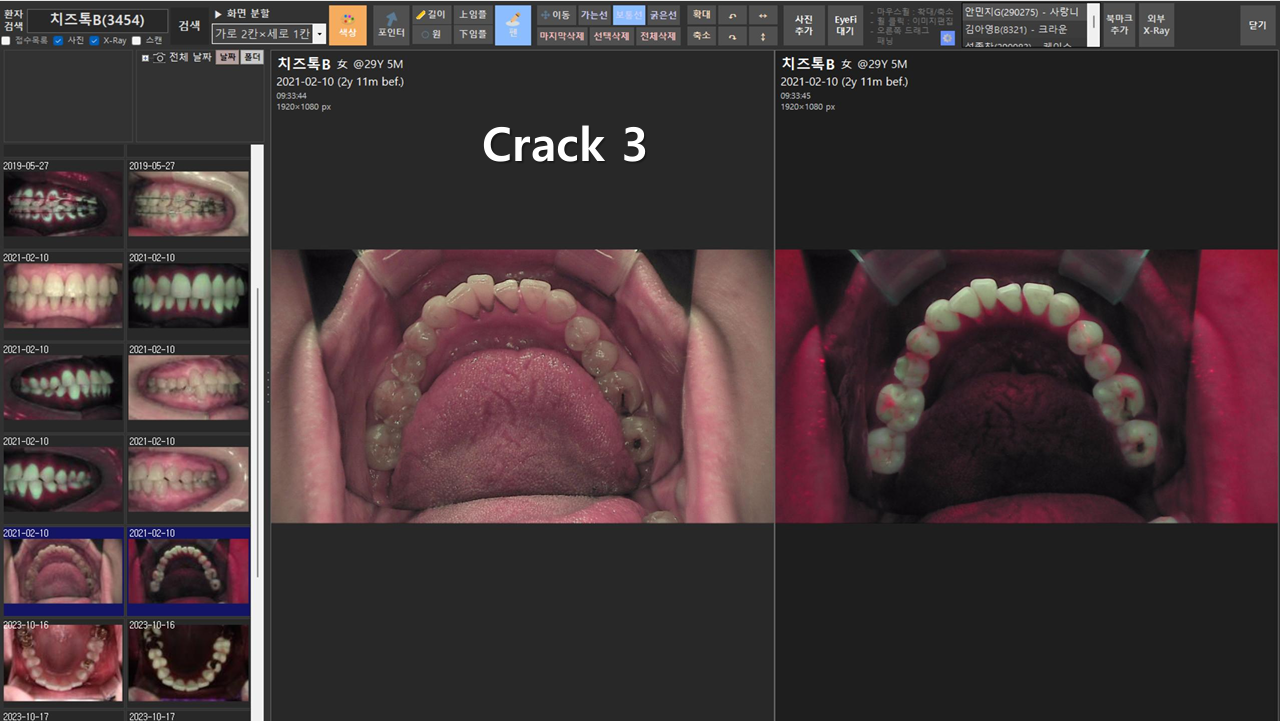Open the 외부 X-Ray button

[x=1156, y=25]
